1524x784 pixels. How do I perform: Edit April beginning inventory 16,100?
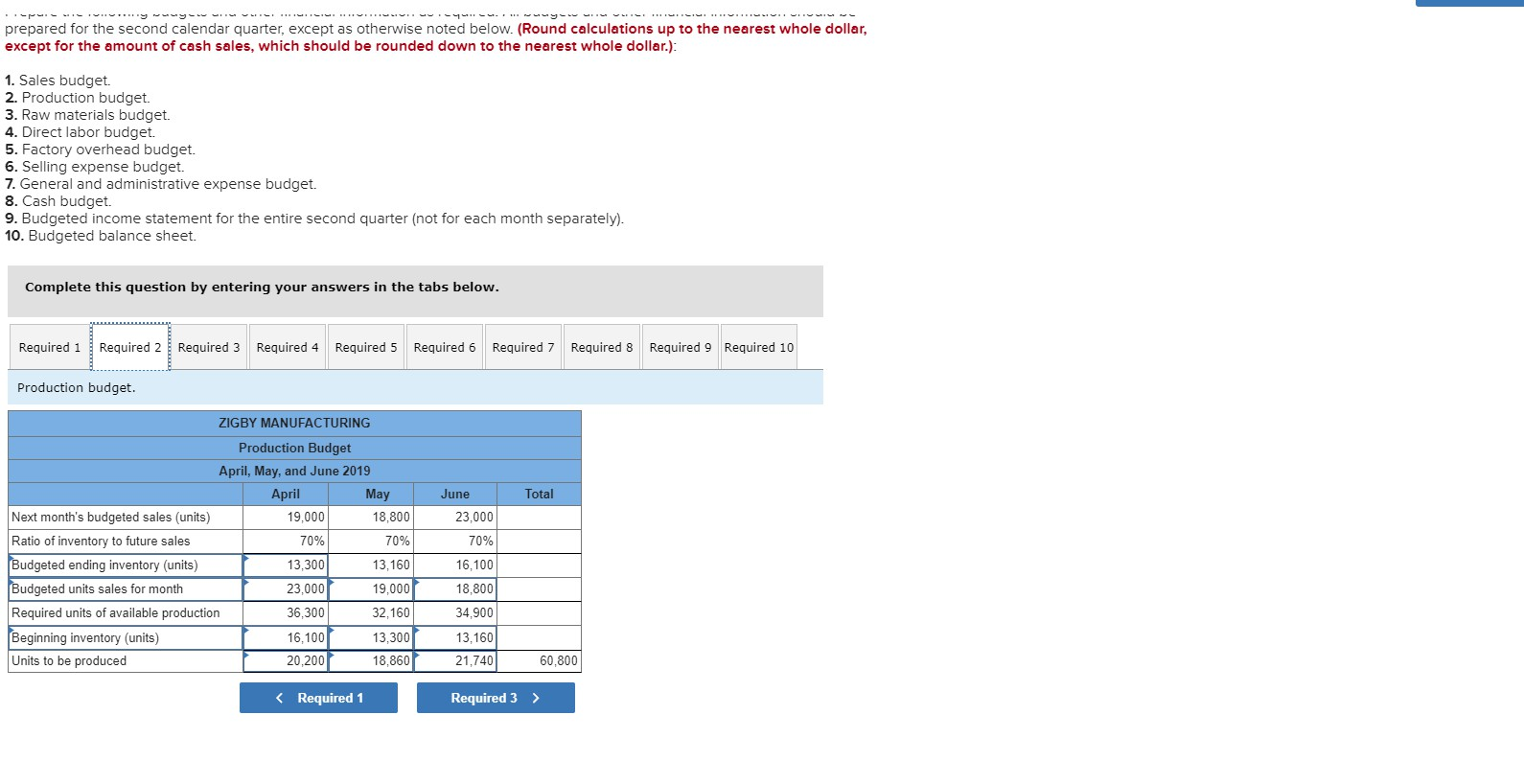click(286, 637)
